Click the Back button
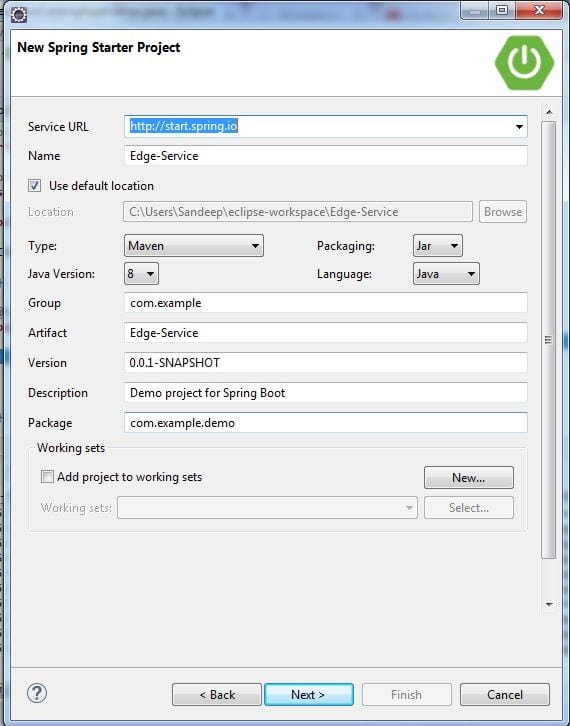The height and width of the screenshot is (726, 570). pyautogui.click(x=217, y=695)
